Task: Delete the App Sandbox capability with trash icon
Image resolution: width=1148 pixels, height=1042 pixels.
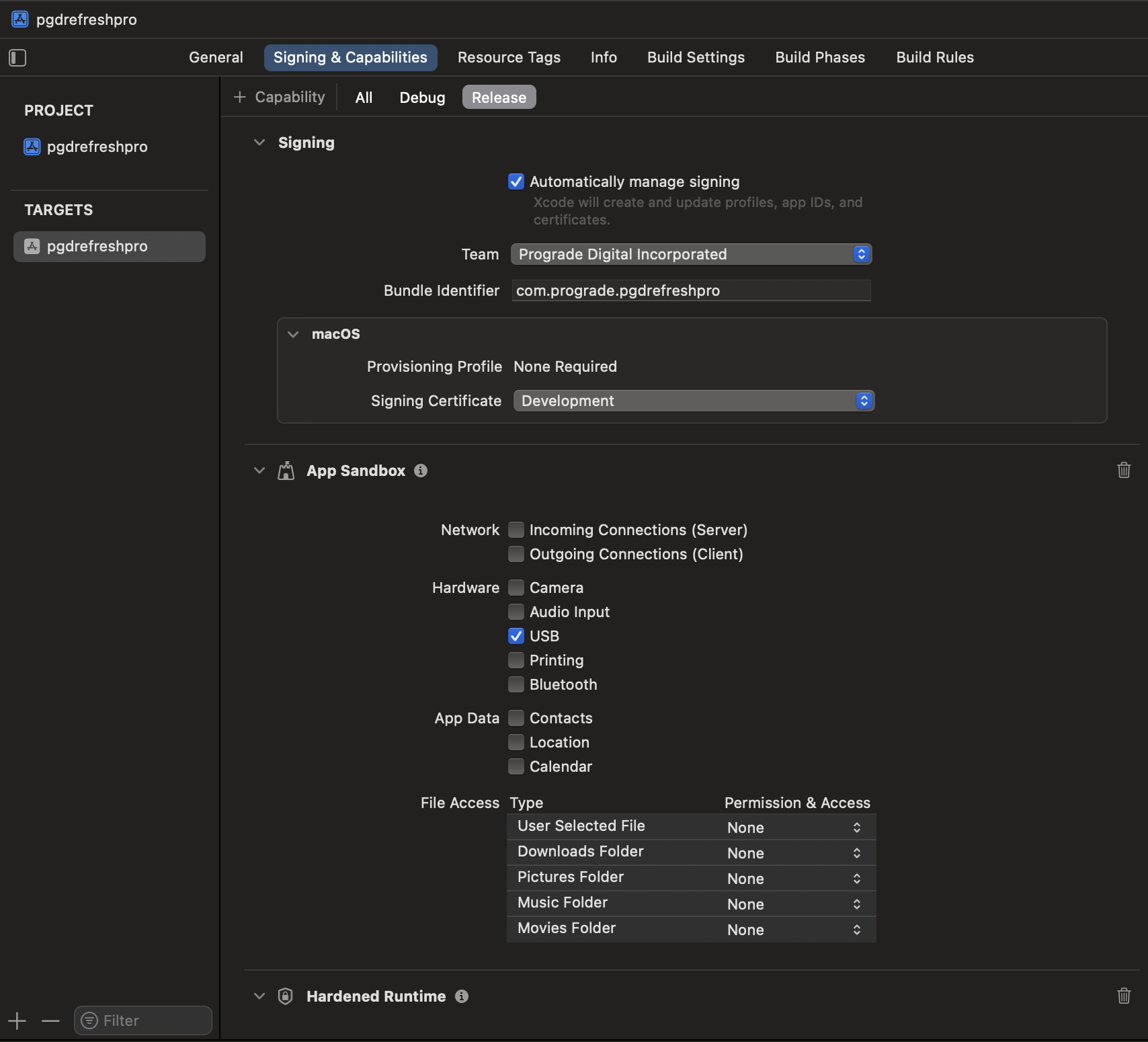Action: [1124, 470]
